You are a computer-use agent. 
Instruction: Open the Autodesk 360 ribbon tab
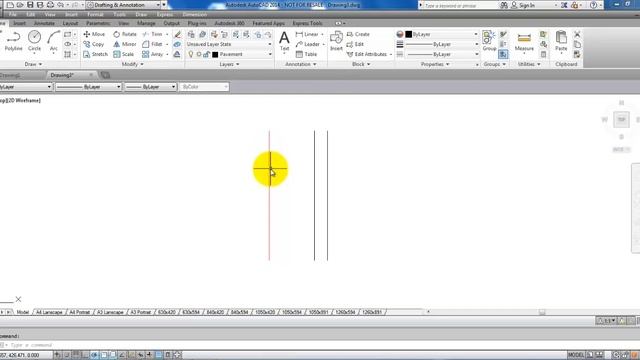[x=229, y=23]
